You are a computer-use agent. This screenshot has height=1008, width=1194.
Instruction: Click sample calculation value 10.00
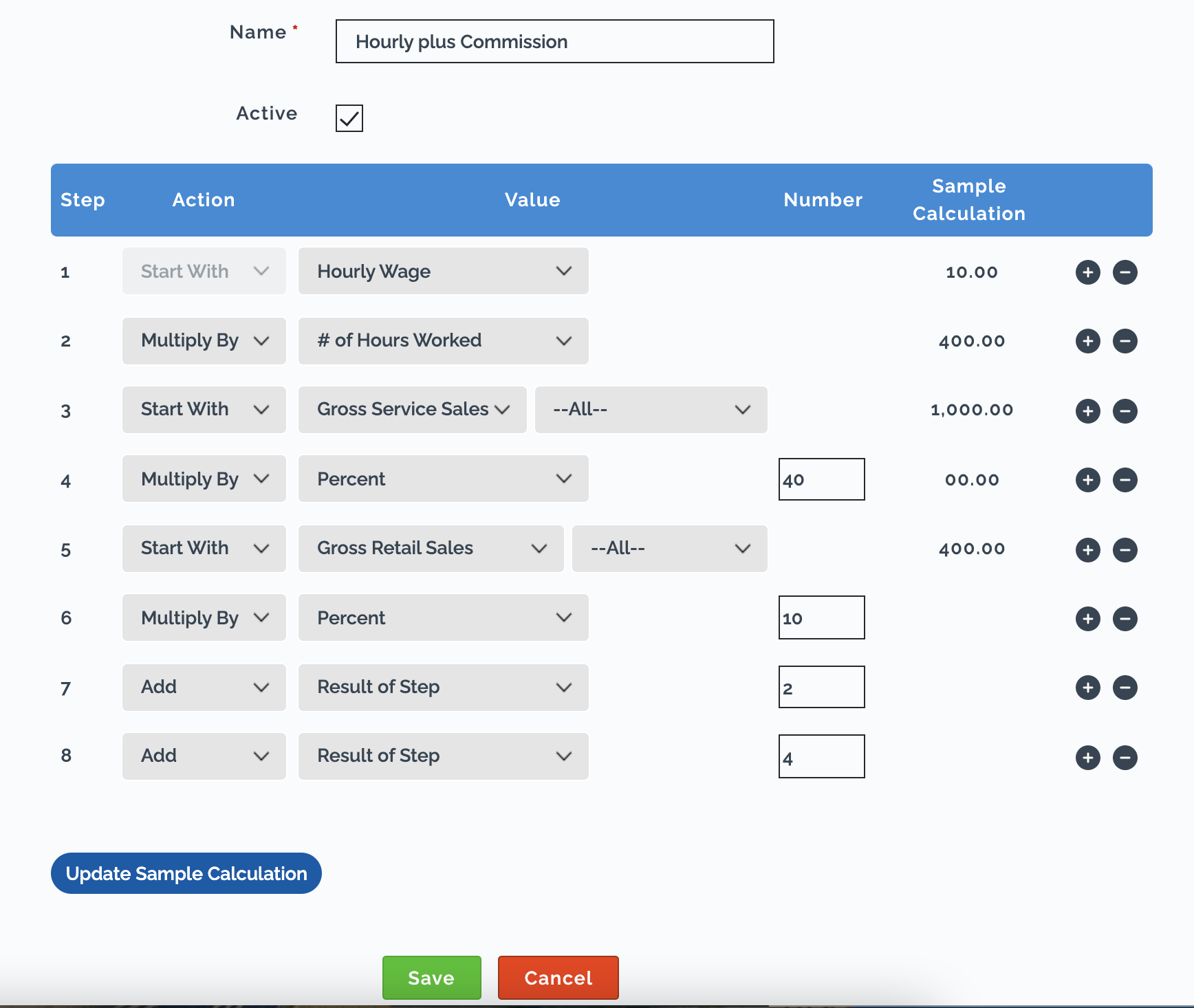(x=972, y=272)
